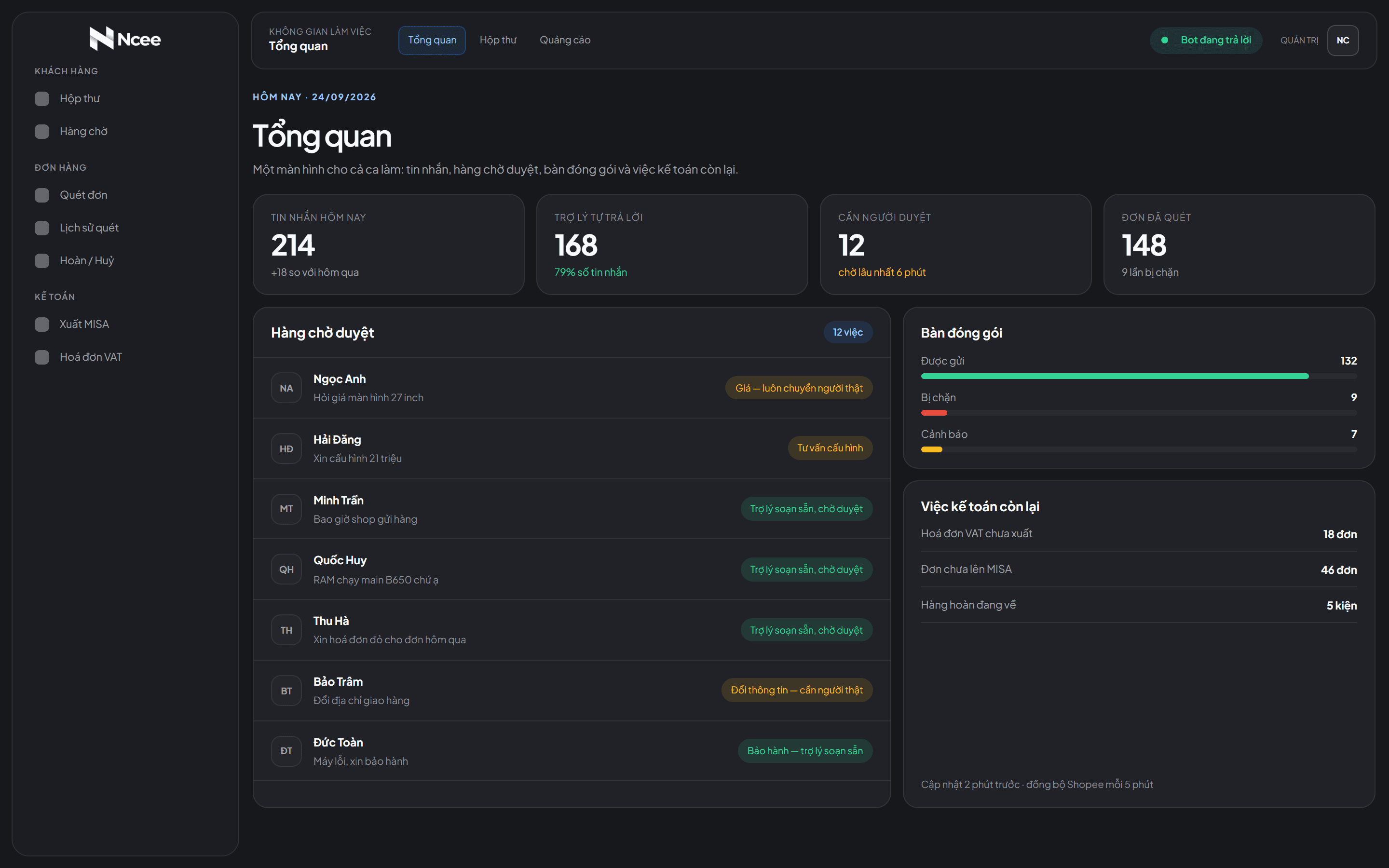Click the Hộp thư sidebar icon
Image resolution: width=1389 pixels, height=868 pixels.
click(x=42, y=99)
